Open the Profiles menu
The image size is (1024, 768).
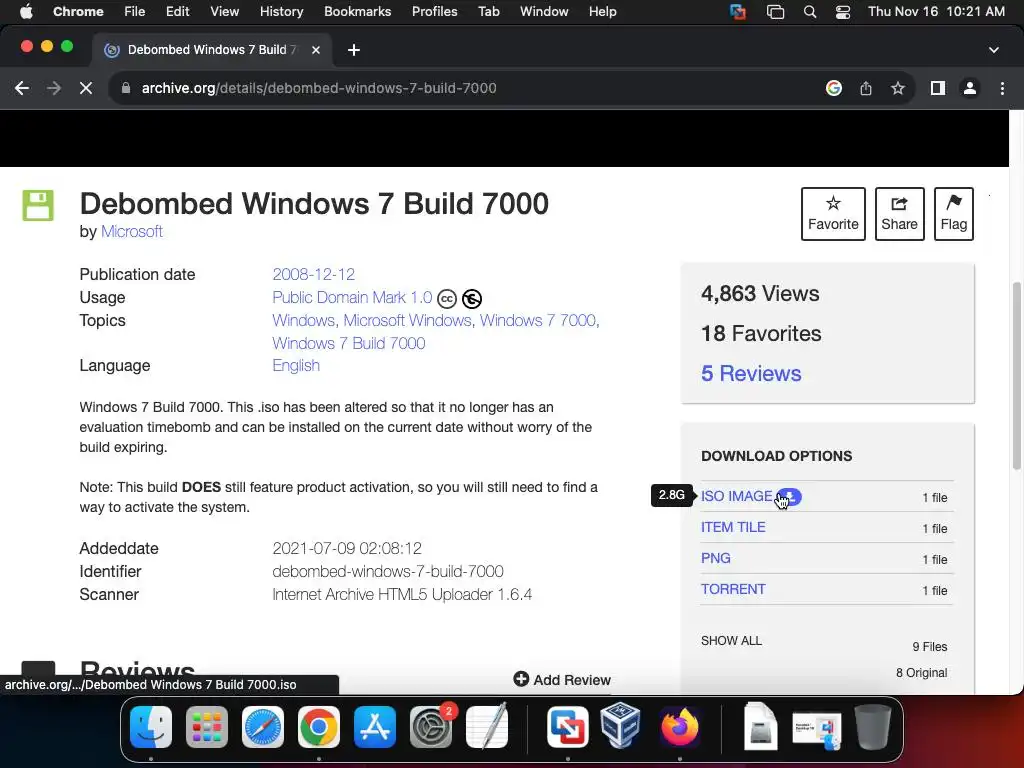pyautogui.click(x=434, y=11)
